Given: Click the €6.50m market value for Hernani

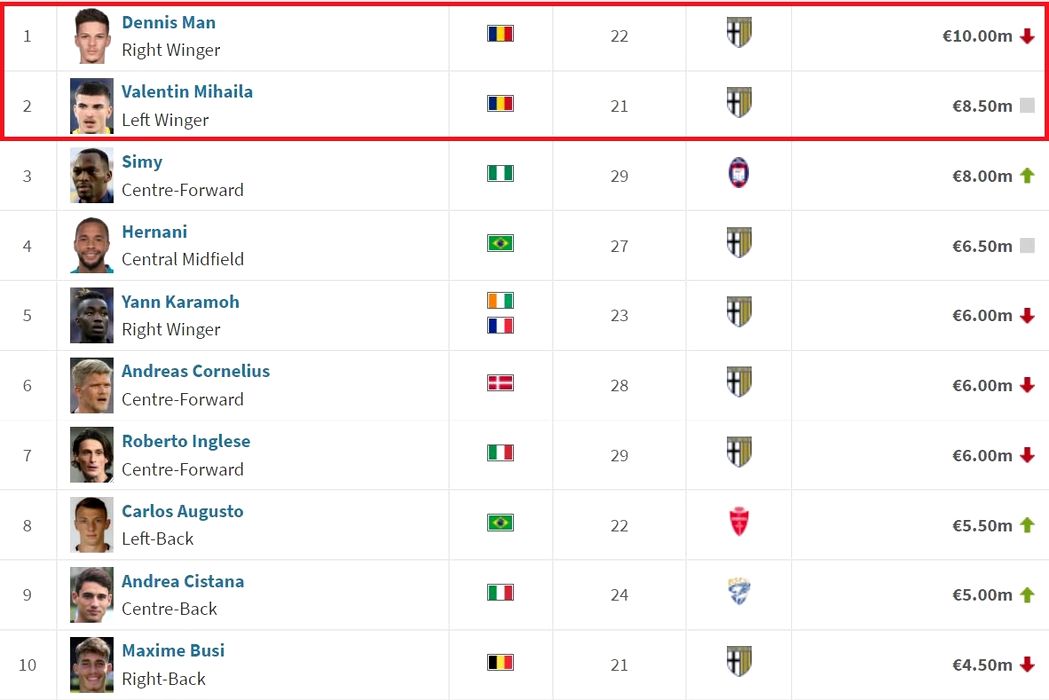Looking at the screenshot, I should [982, 246].
